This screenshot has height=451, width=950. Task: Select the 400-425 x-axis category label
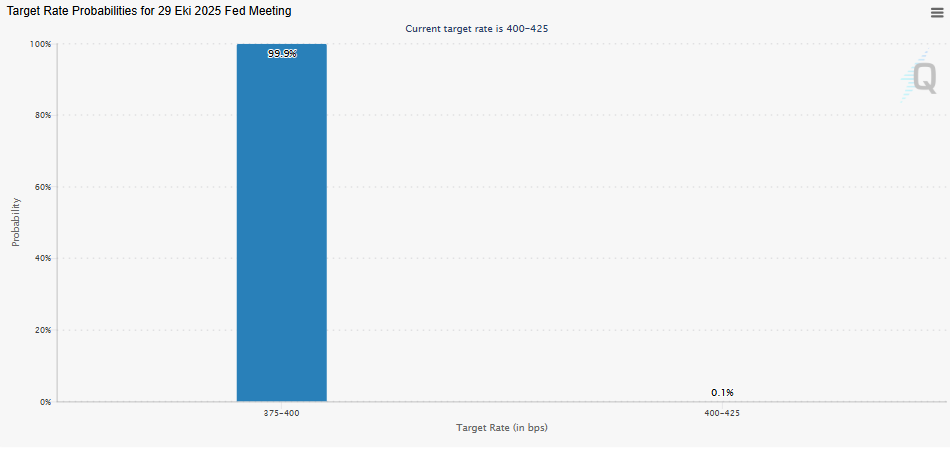click(x=722, y=413)
